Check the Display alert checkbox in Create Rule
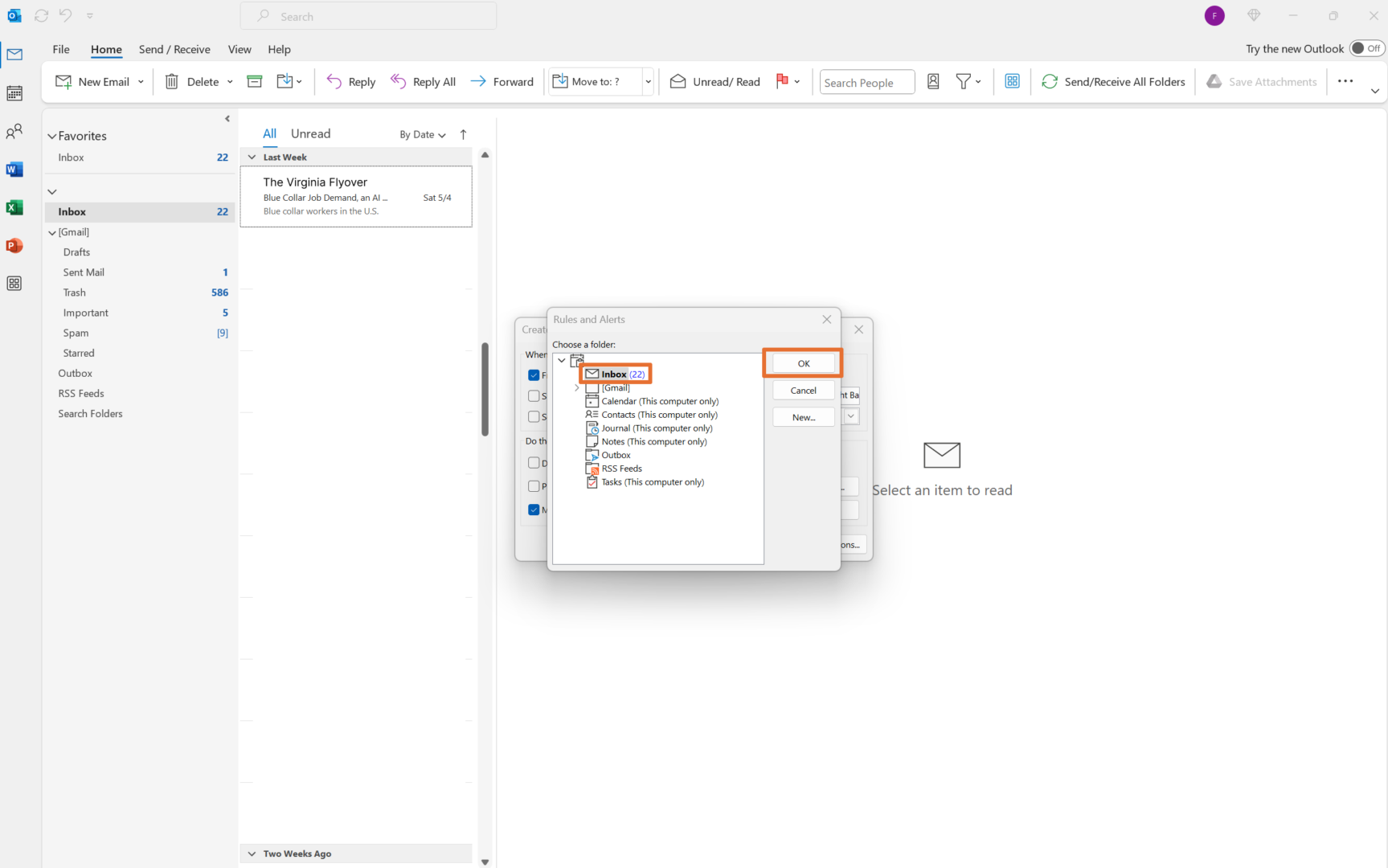This screenshot has width=1388, height=868. click(534, 463)
